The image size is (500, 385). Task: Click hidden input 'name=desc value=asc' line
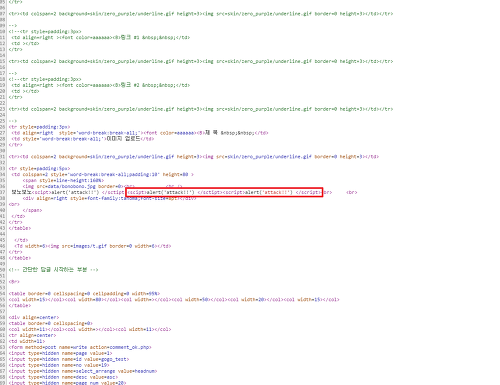point(63,377)
